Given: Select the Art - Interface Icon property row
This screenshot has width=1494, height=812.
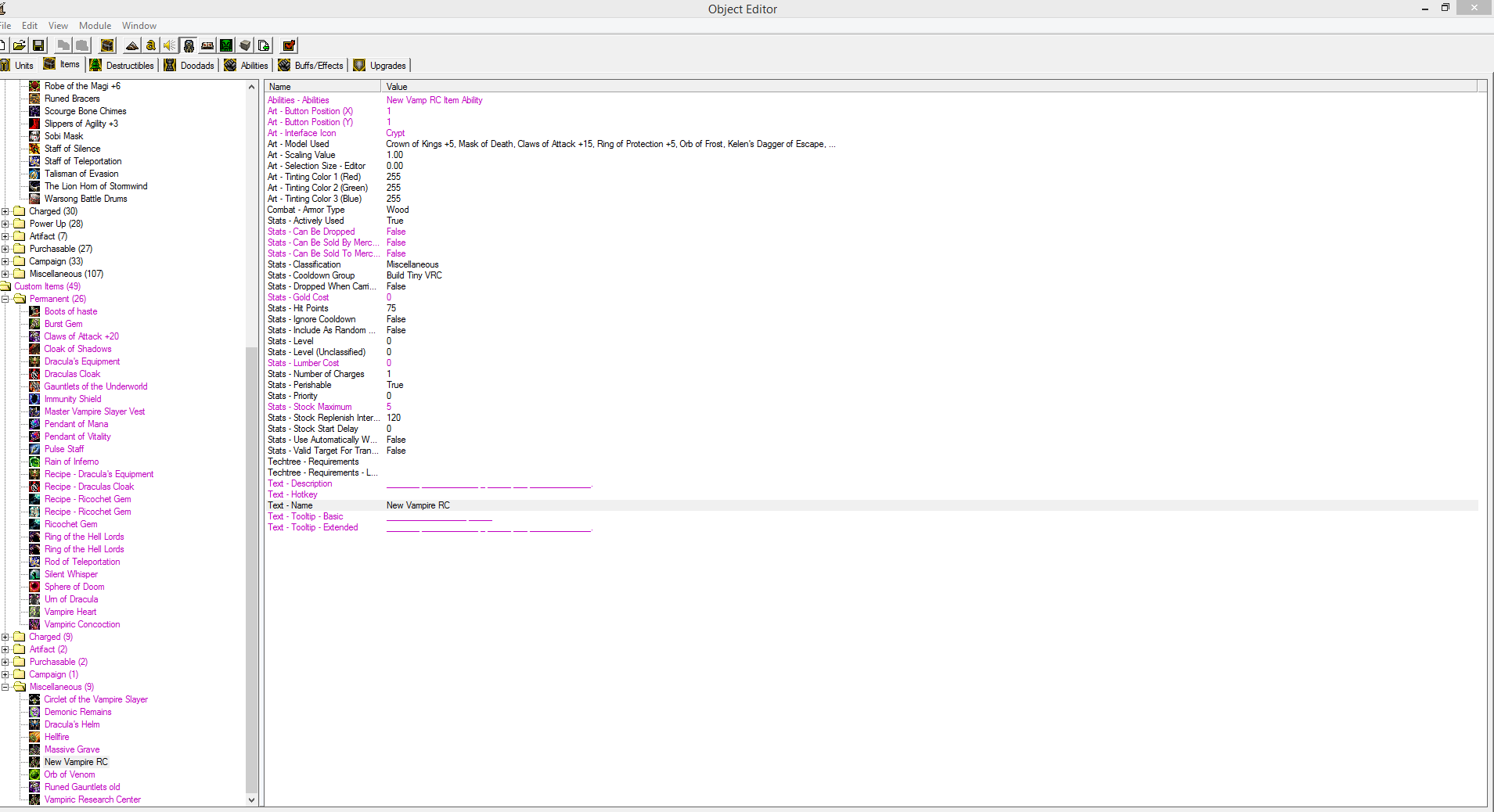Looking at the screenshot, I should (871, 133).
